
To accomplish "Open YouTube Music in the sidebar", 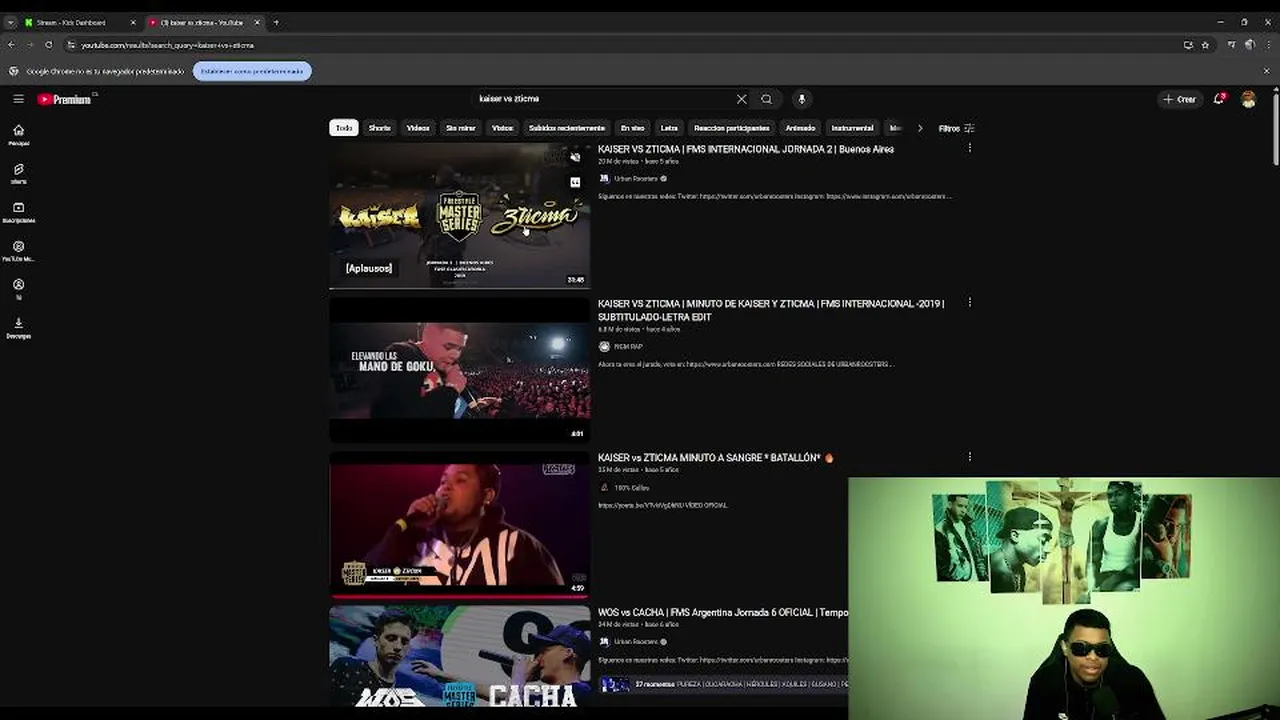I will point(18,251).
